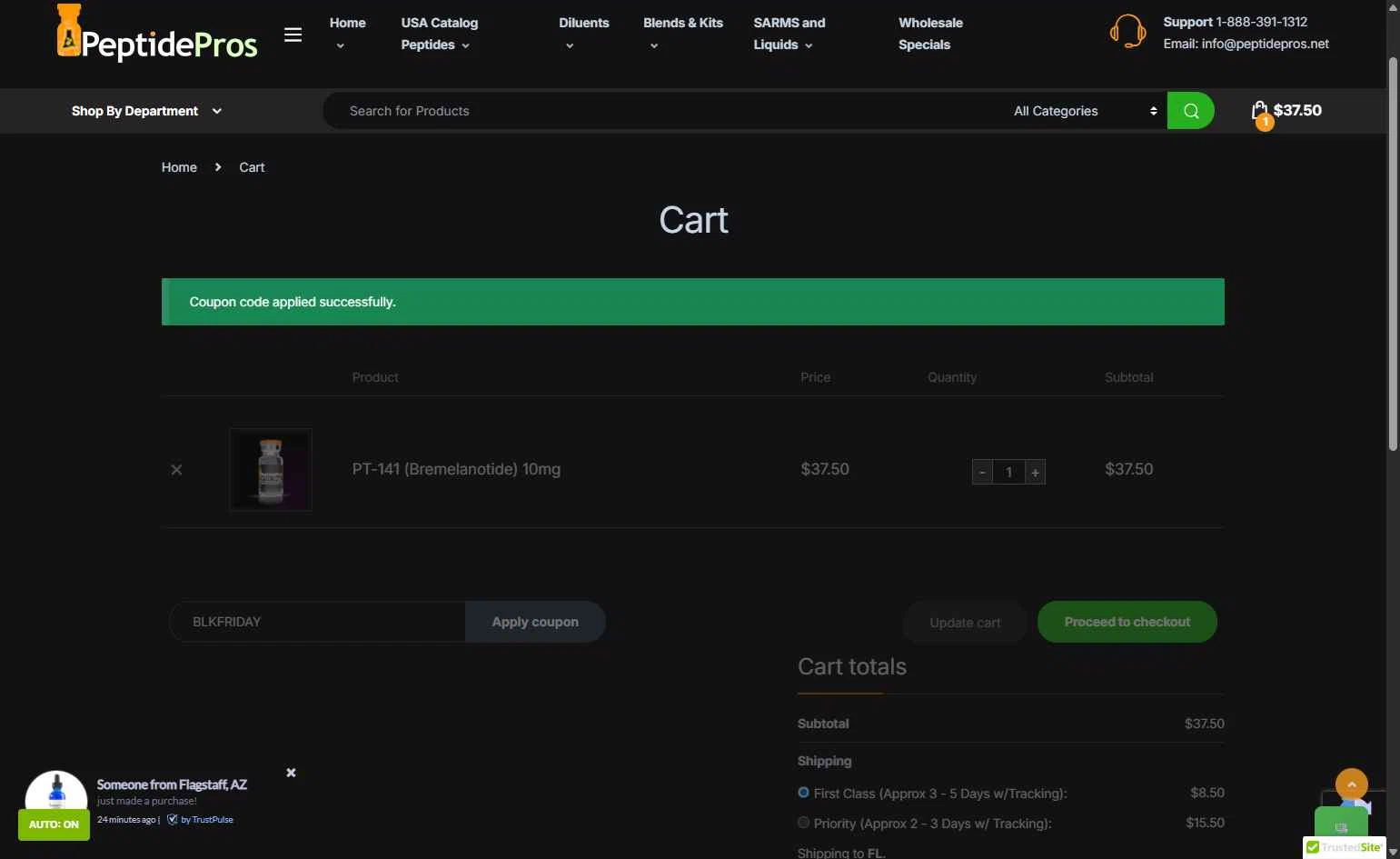Open the Wholesale Specials menu item
The height and width of the screenshot is (859, 1400).
[x=930, y=34]
